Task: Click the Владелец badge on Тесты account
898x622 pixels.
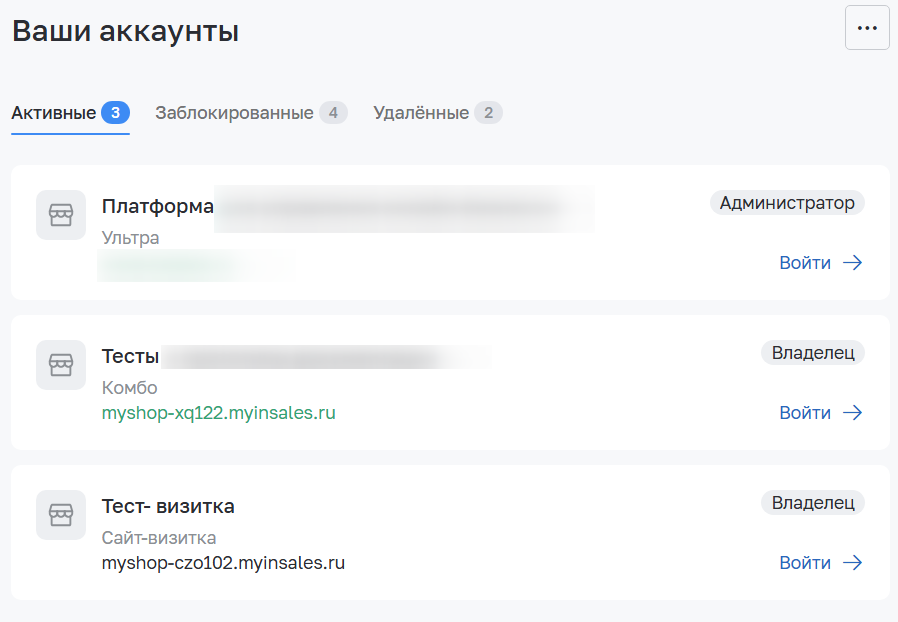Action: (x=813, y=353)
